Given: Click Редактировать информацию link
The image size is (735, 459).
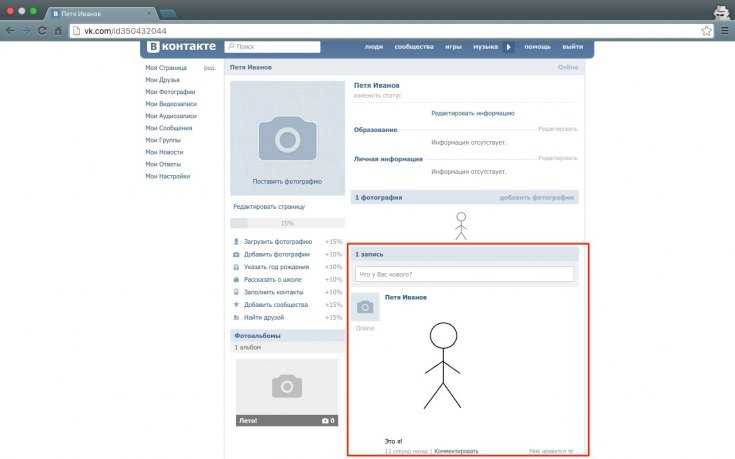Looking at the screenshot, I should pyautogui.click(x=473, y=113).
